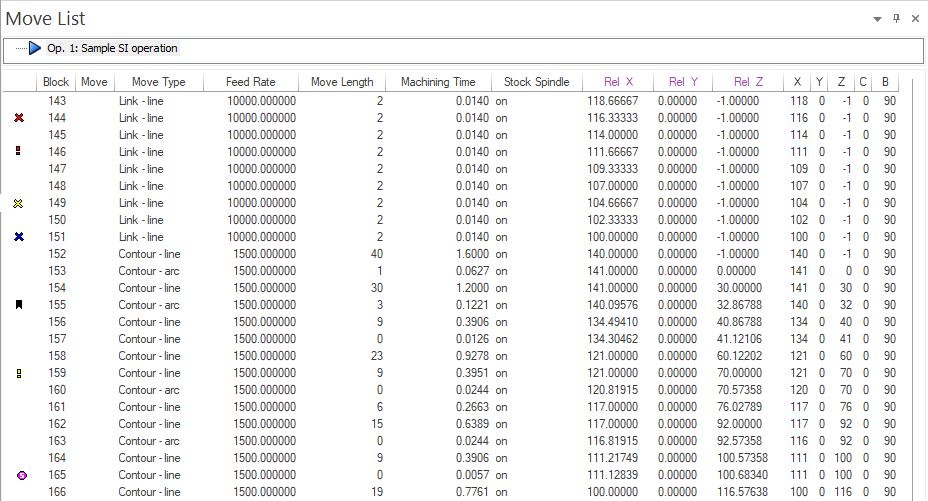Open the Move List panel options dropdown
The height and width of the screenshot is (501, 928).
pos(877,18)
